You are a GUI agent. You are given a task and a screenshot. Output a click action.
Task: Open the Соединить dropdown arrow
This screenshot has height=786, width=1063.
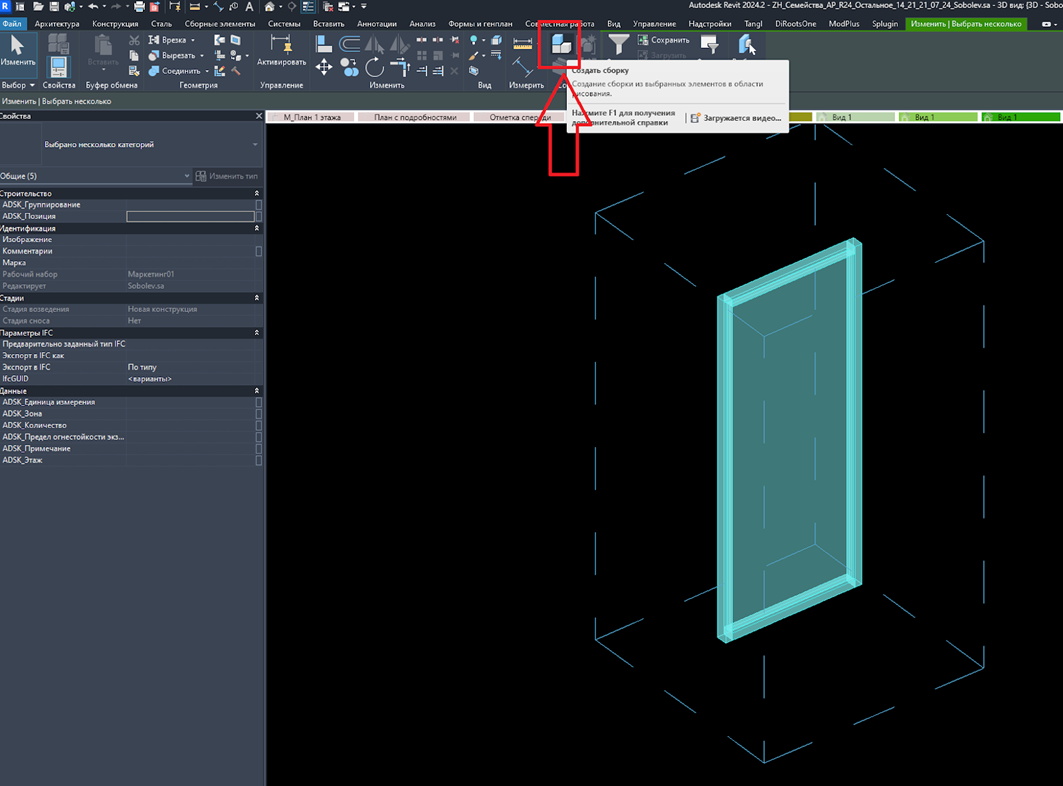tap(207, 71)
